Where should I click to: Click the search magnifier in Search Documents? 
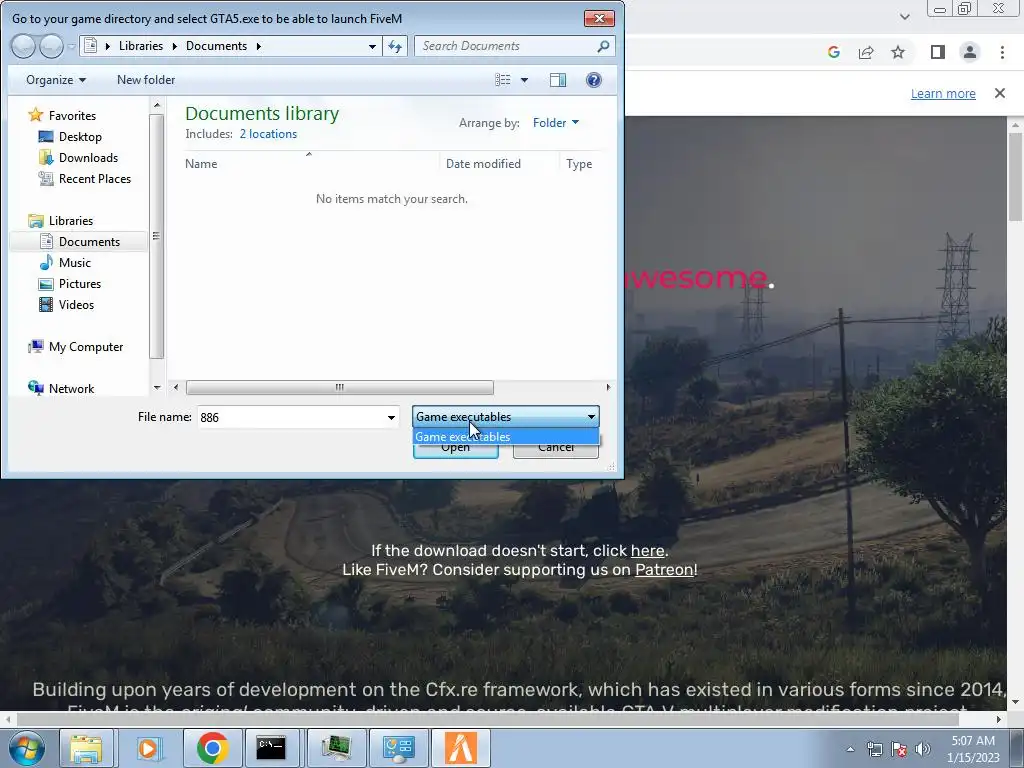point(603,46)
